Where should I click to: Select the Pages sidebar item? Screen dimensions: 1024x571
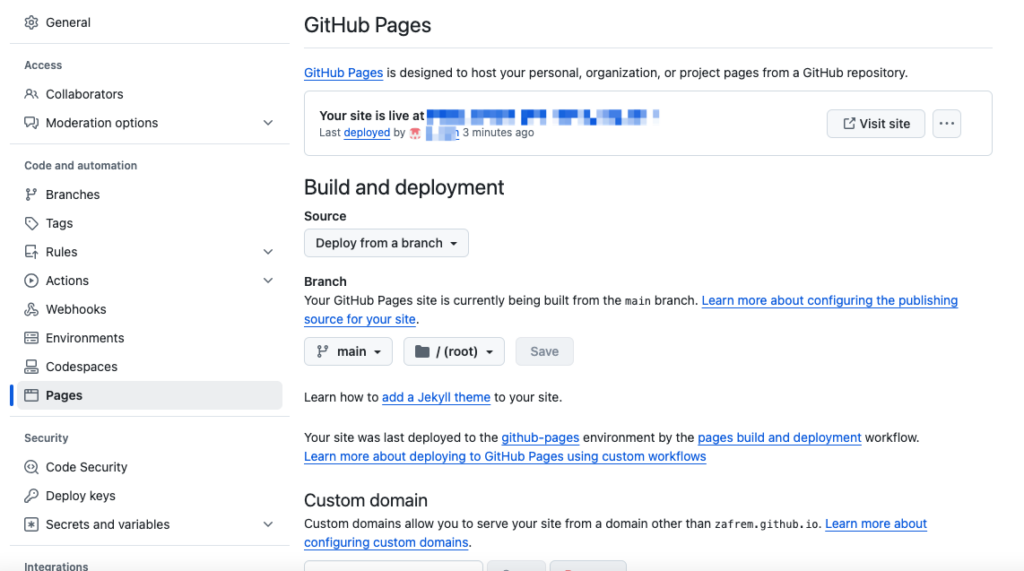[149, 395]
